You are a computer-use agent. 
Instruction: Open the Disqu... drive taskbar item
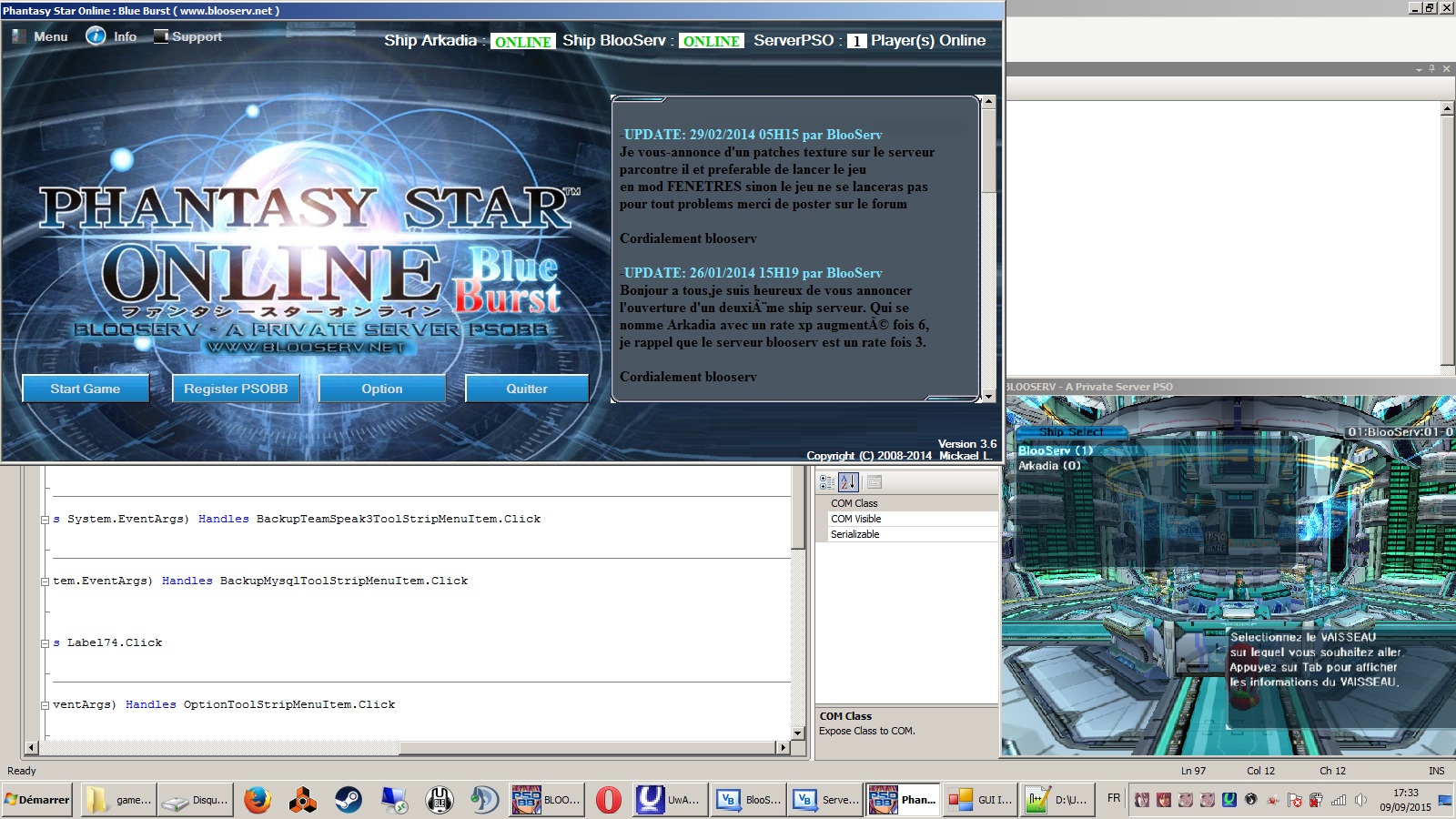click(195, 800)
